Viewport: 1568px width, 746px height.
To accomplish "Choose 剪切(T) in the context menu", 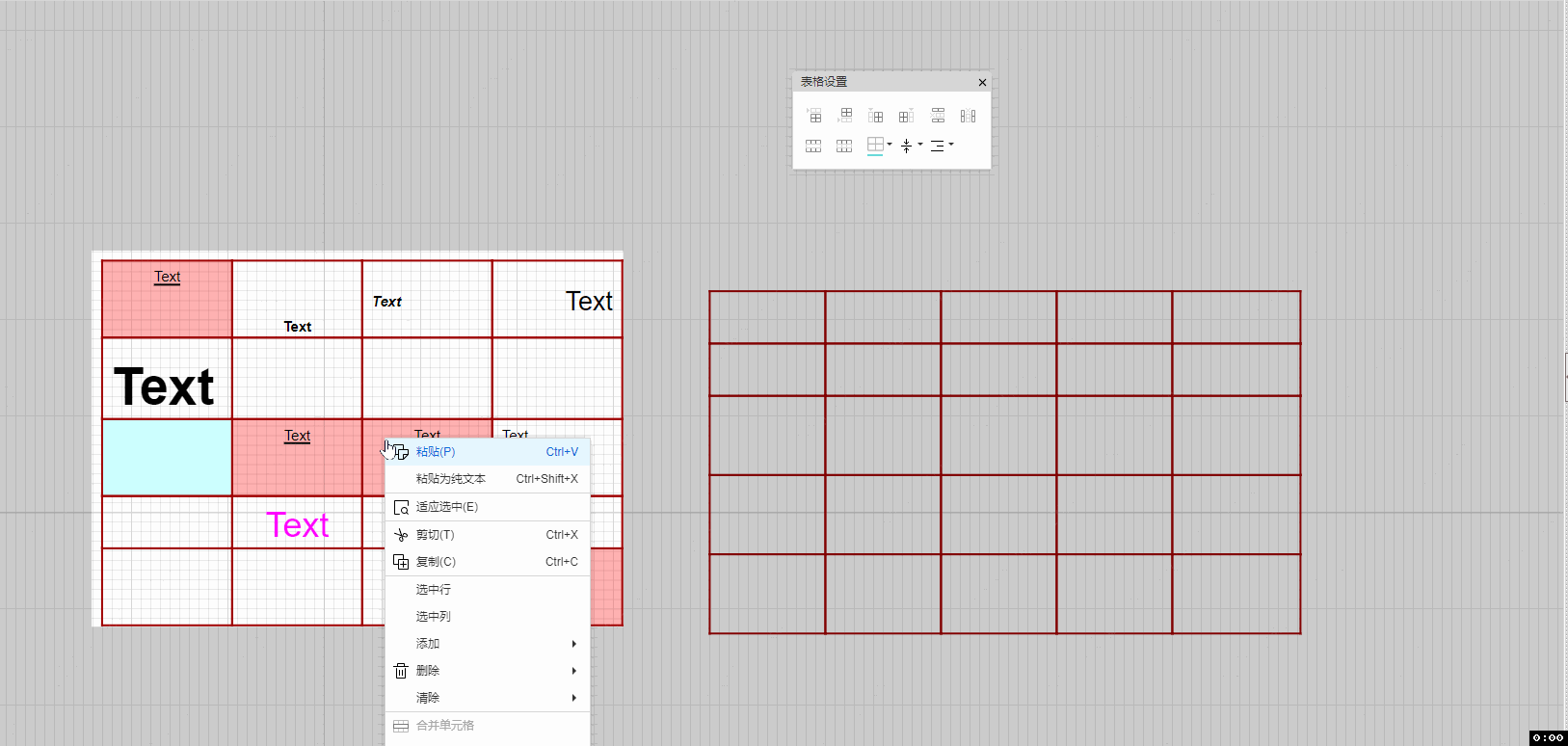I will pyautogui.click(x=488, y=535).
